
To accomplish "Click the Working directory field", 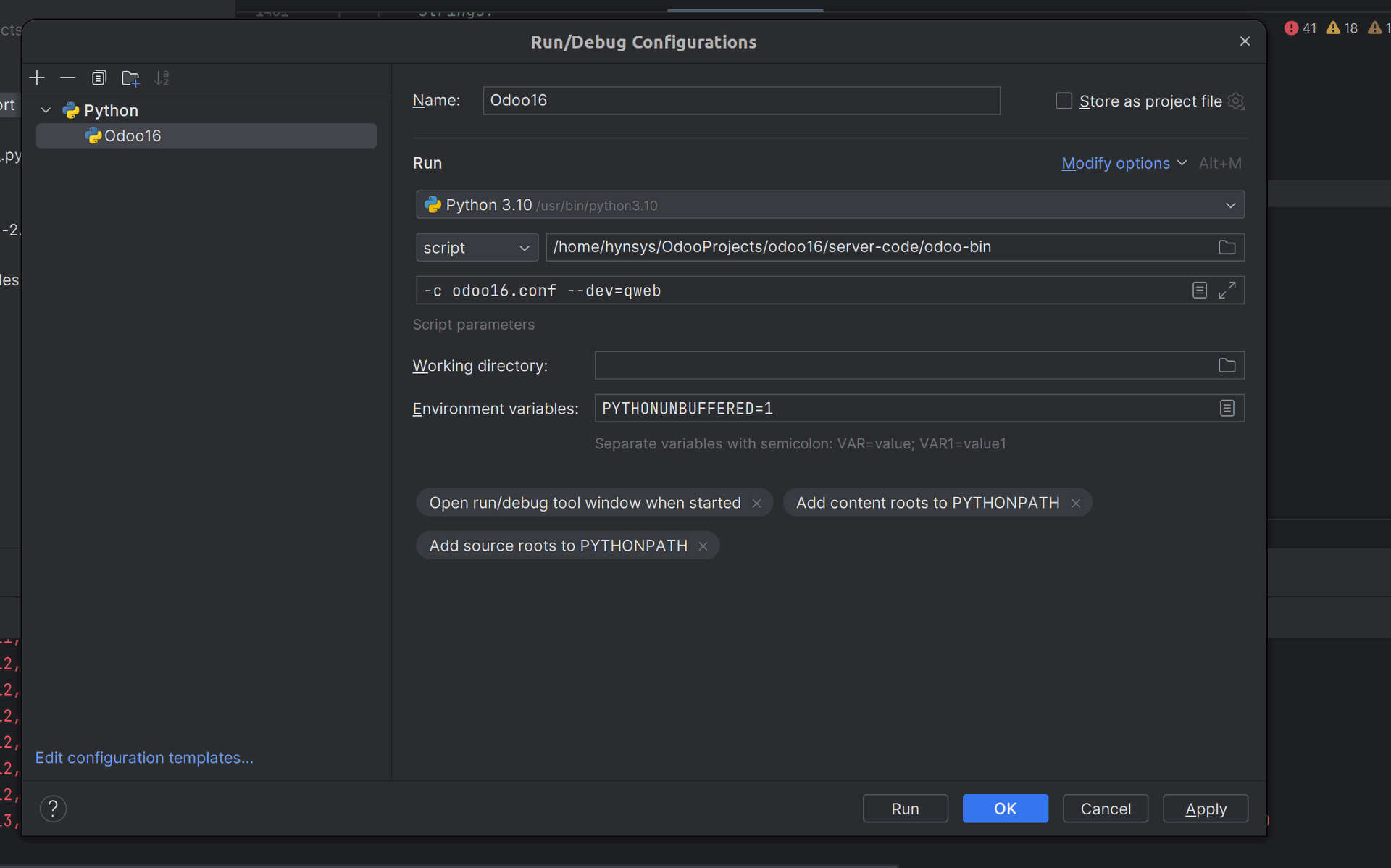I will click(906, 365).
